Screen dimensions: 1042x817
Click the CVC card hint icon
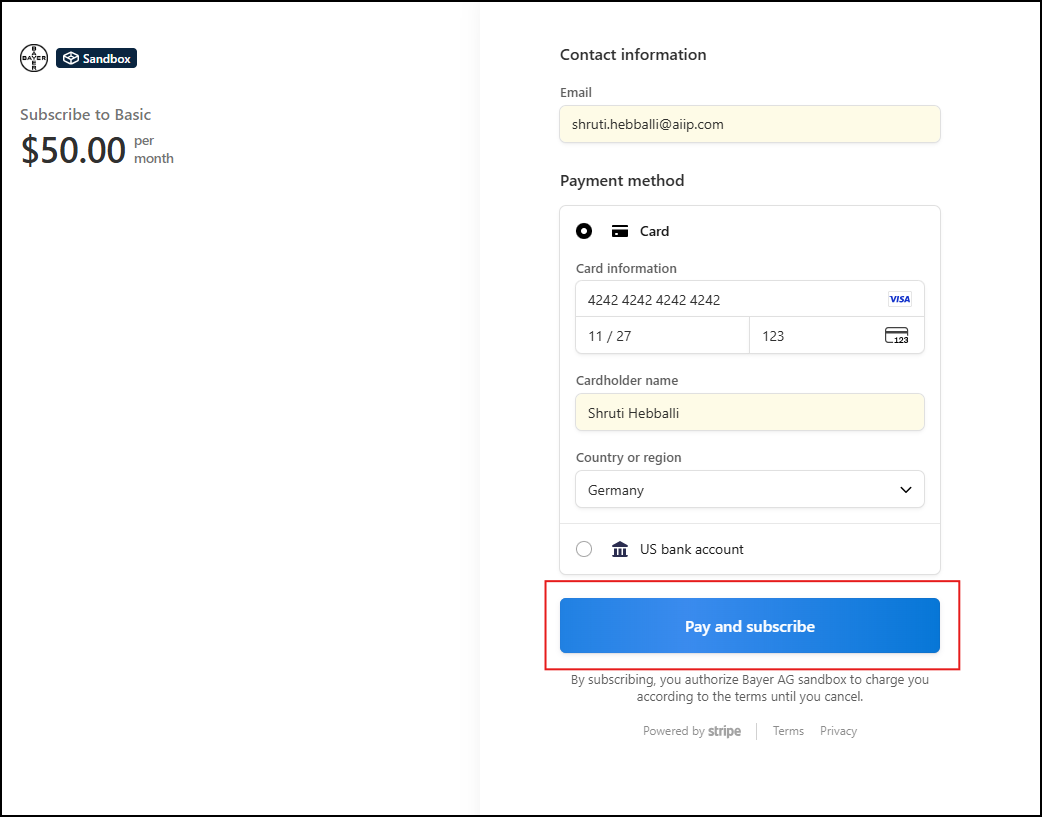(x=897, y=336)
